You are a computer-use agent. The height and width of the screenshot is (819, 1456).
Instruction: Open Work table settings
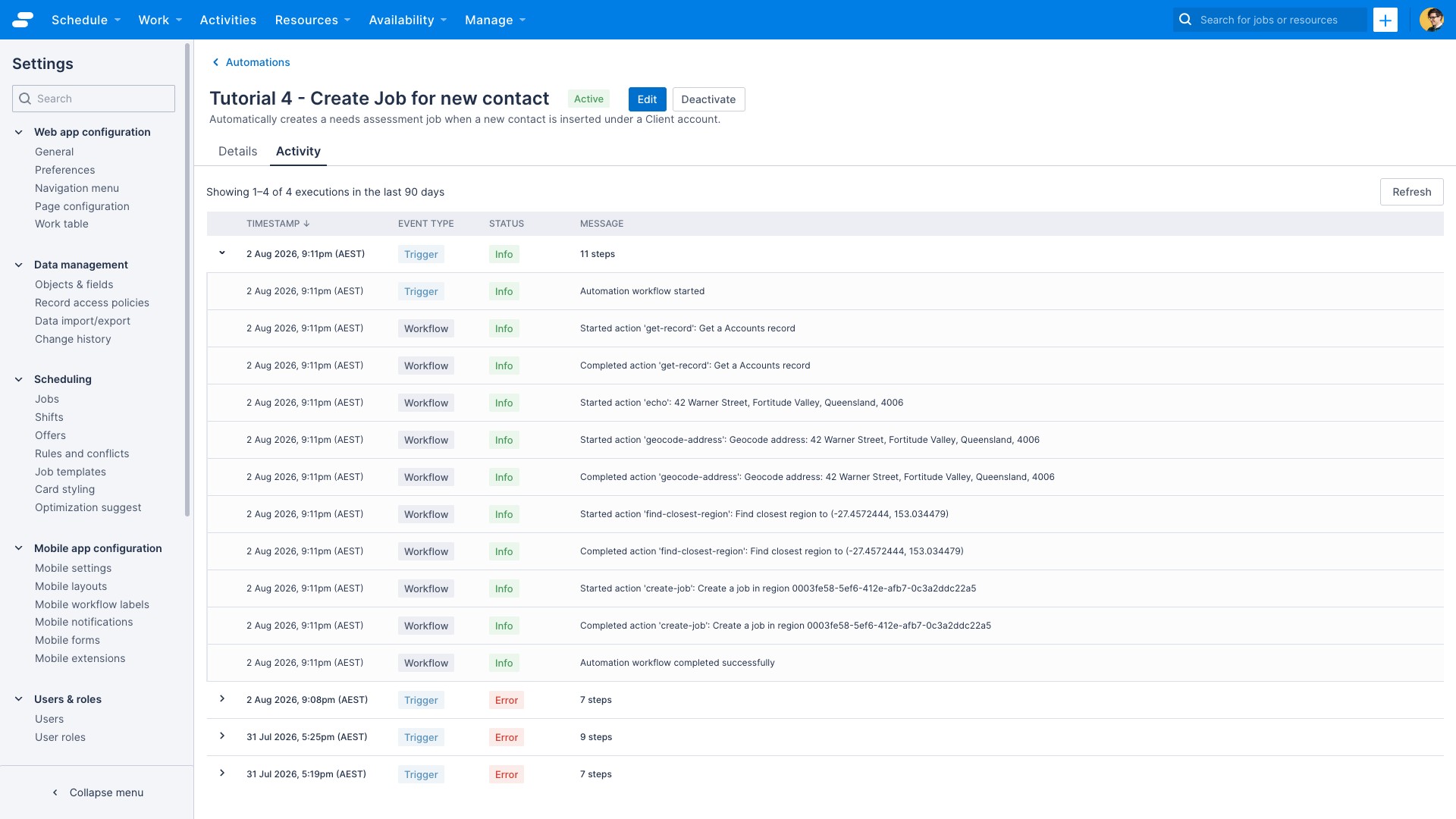pyautogui.click(x=61, y=224)
